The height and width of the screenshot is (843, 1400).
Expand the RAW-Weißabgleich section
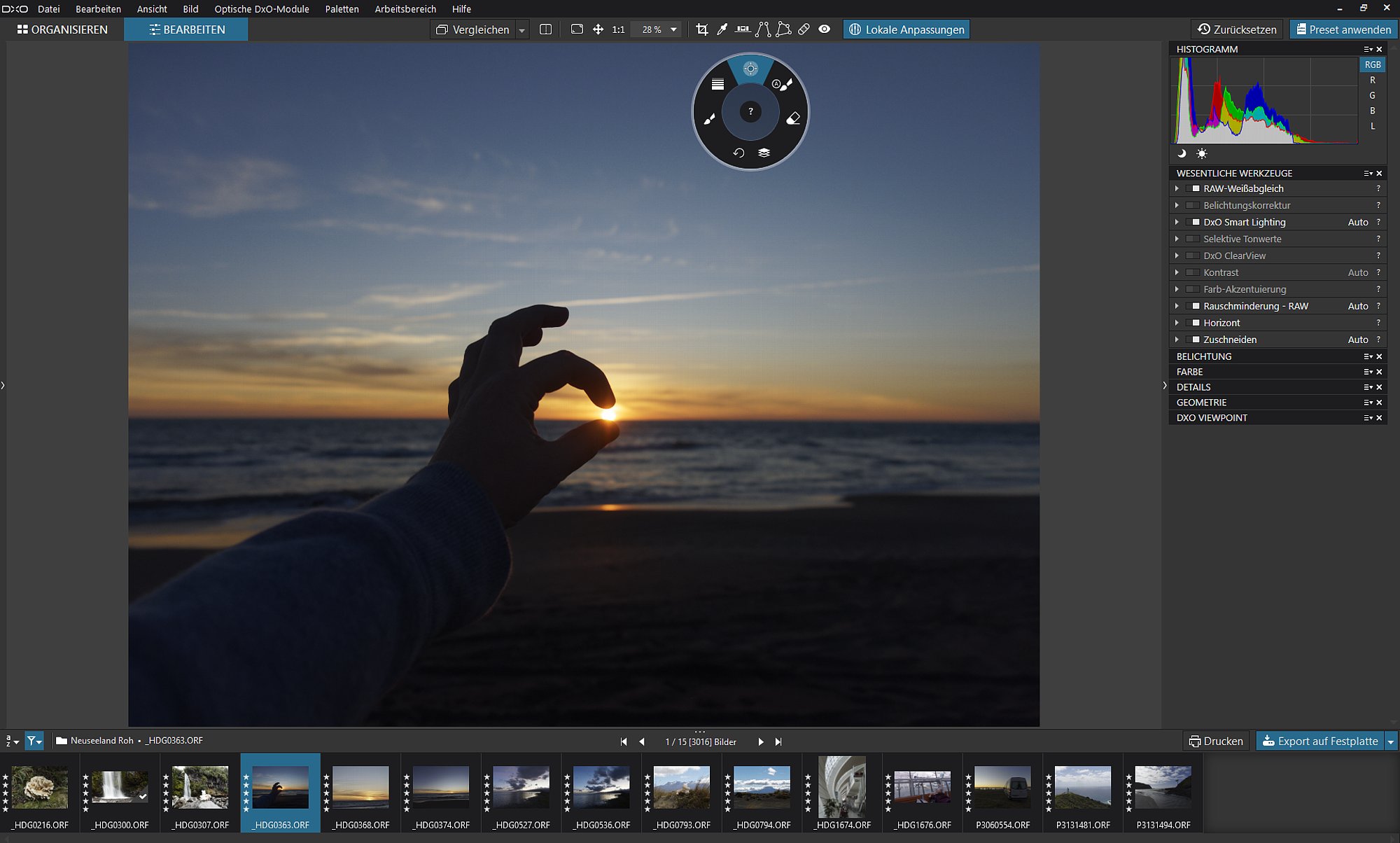coord(1177,188)
